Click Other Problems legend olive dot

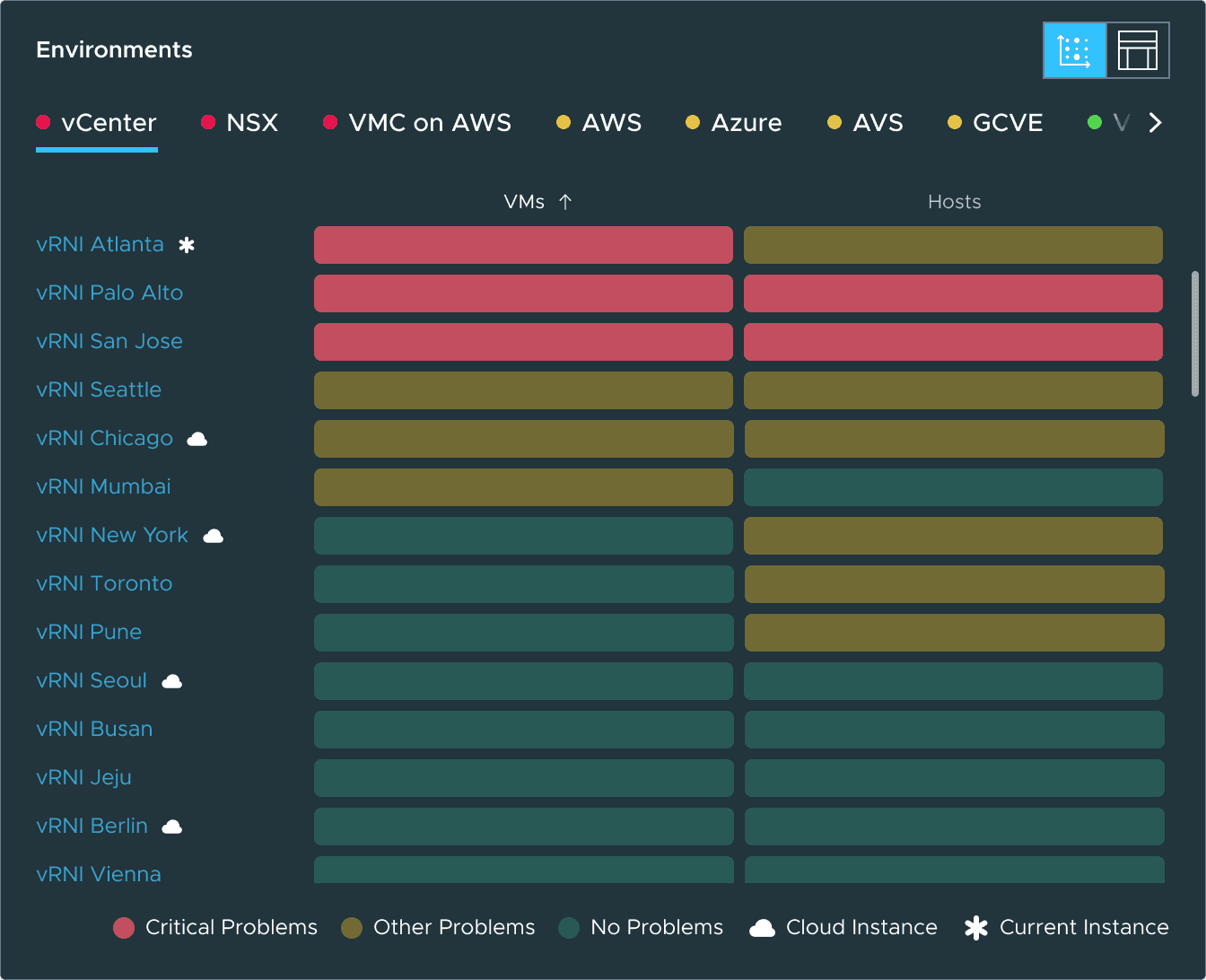pyautogui.click(x=352, y=928)
